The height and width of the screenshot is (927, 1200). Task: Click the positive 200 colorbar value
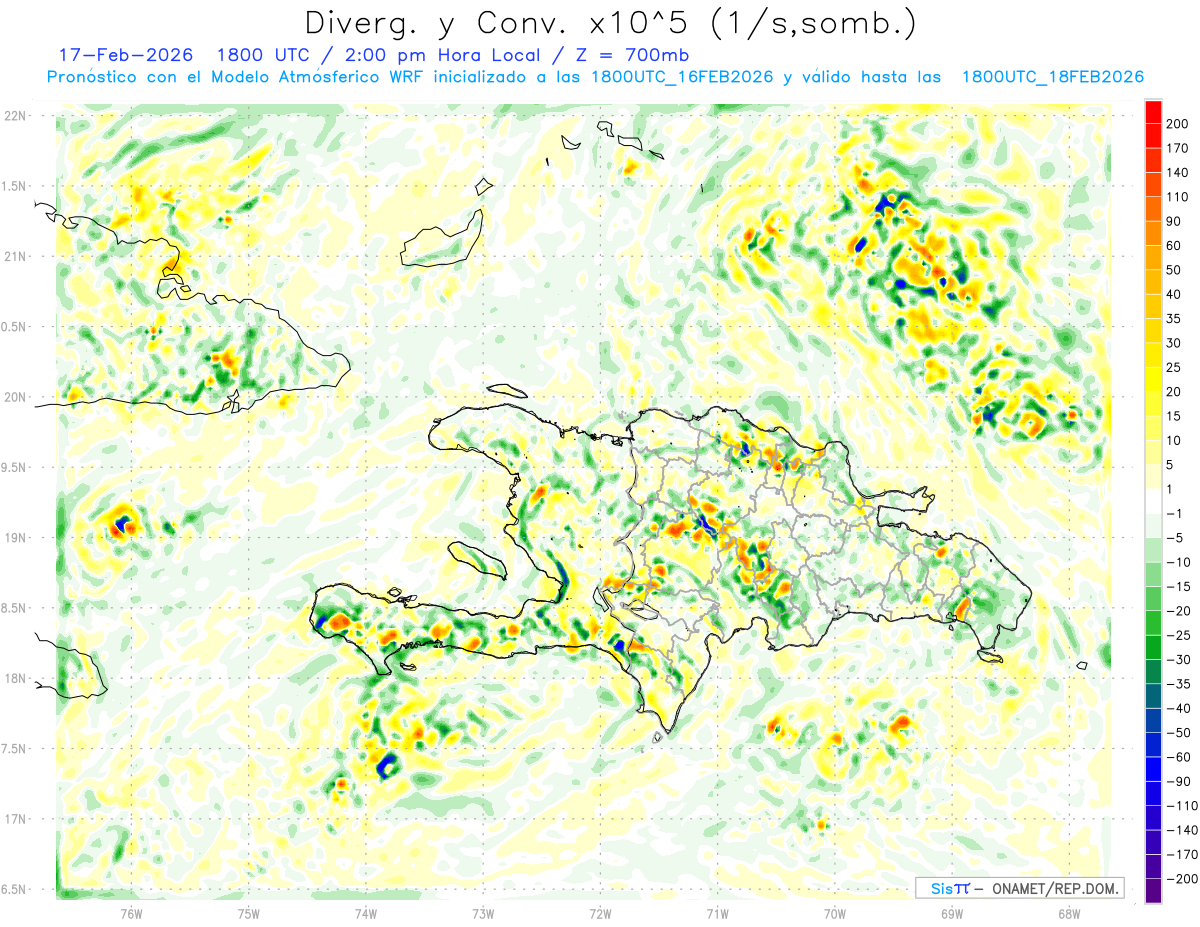(x=1178, y=123)
